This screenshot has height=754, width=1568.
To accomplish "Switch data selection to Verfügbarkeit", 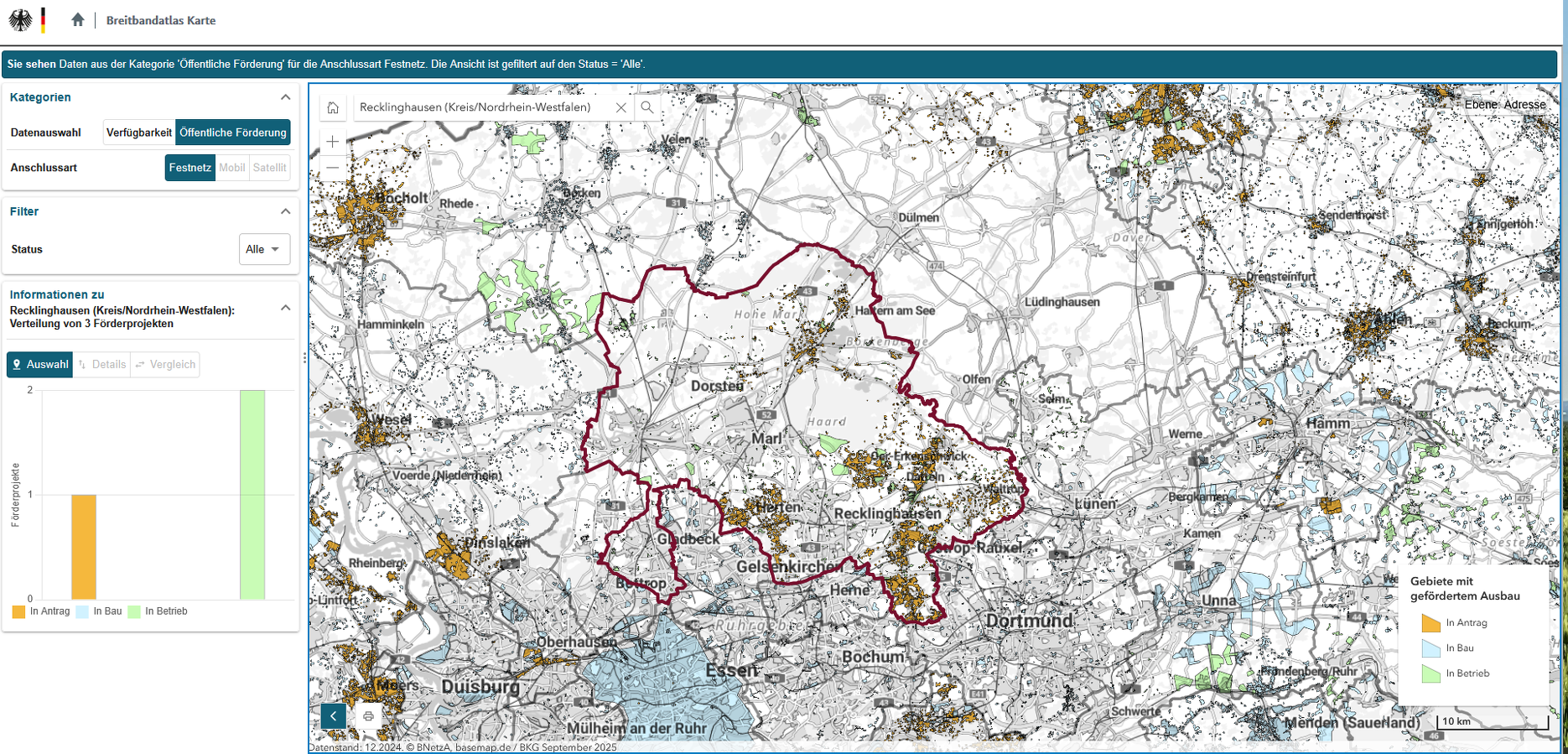I will (138, 133).
